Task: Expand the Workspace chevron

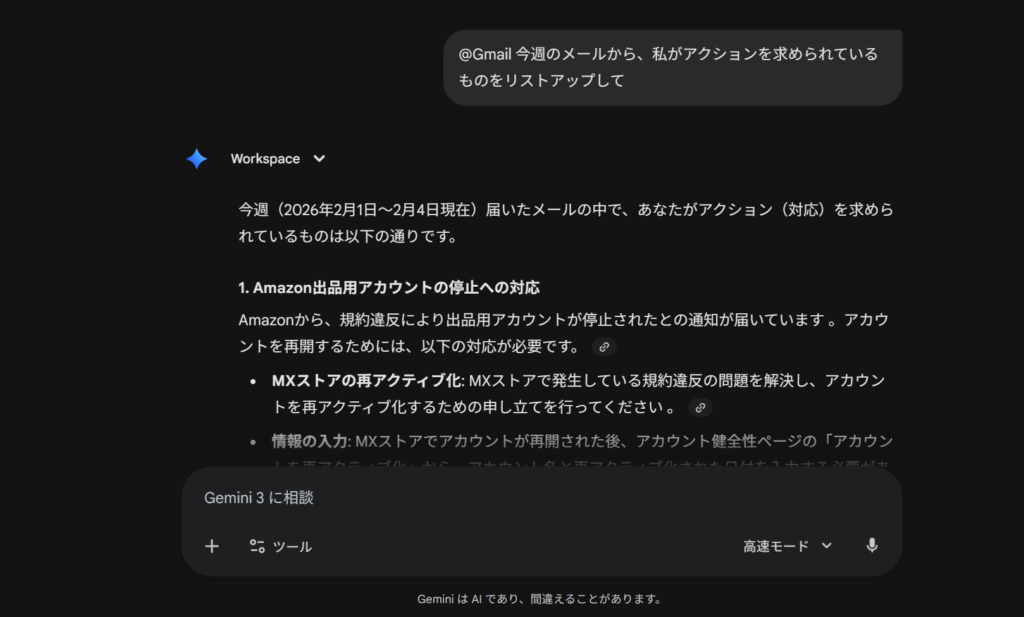Action: [319, 159]
